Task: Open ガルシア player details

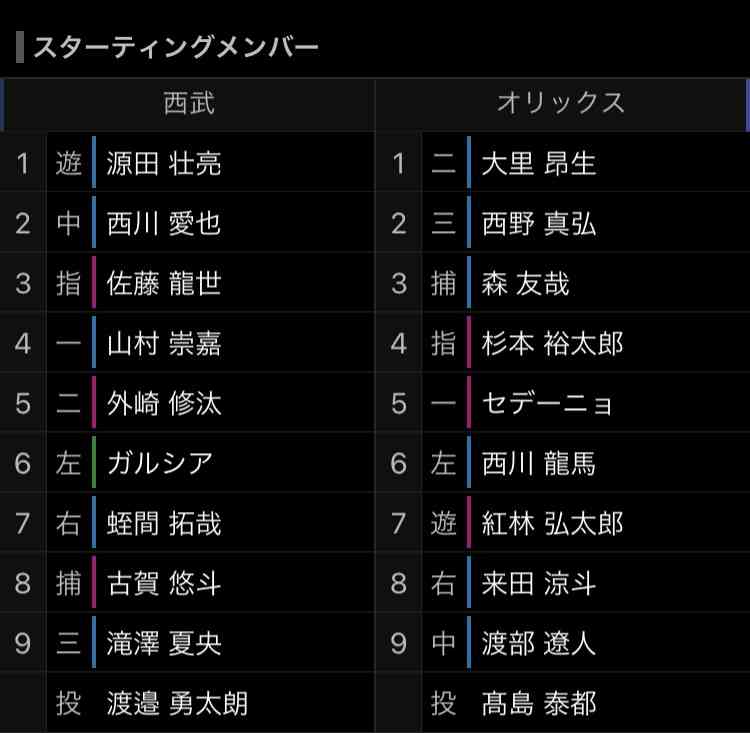Action: 159,463
